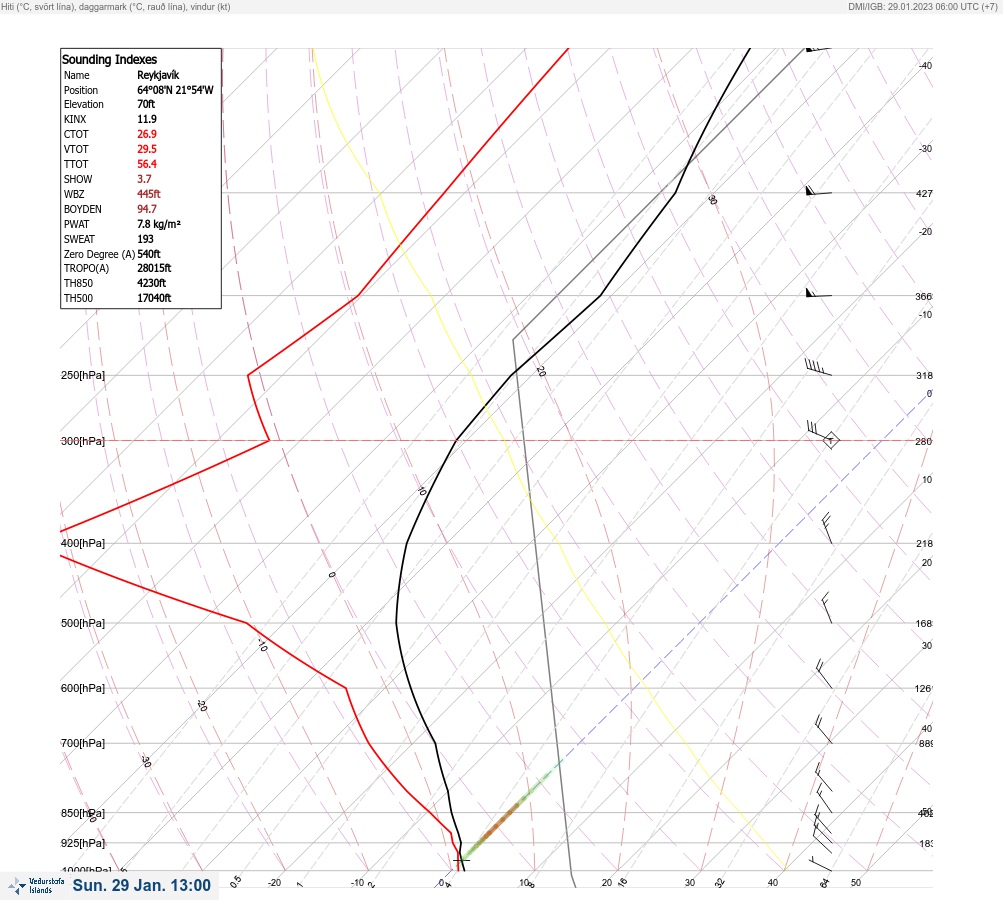
Task: Click the VTOT value 29.5
Action: coord(146,149)
